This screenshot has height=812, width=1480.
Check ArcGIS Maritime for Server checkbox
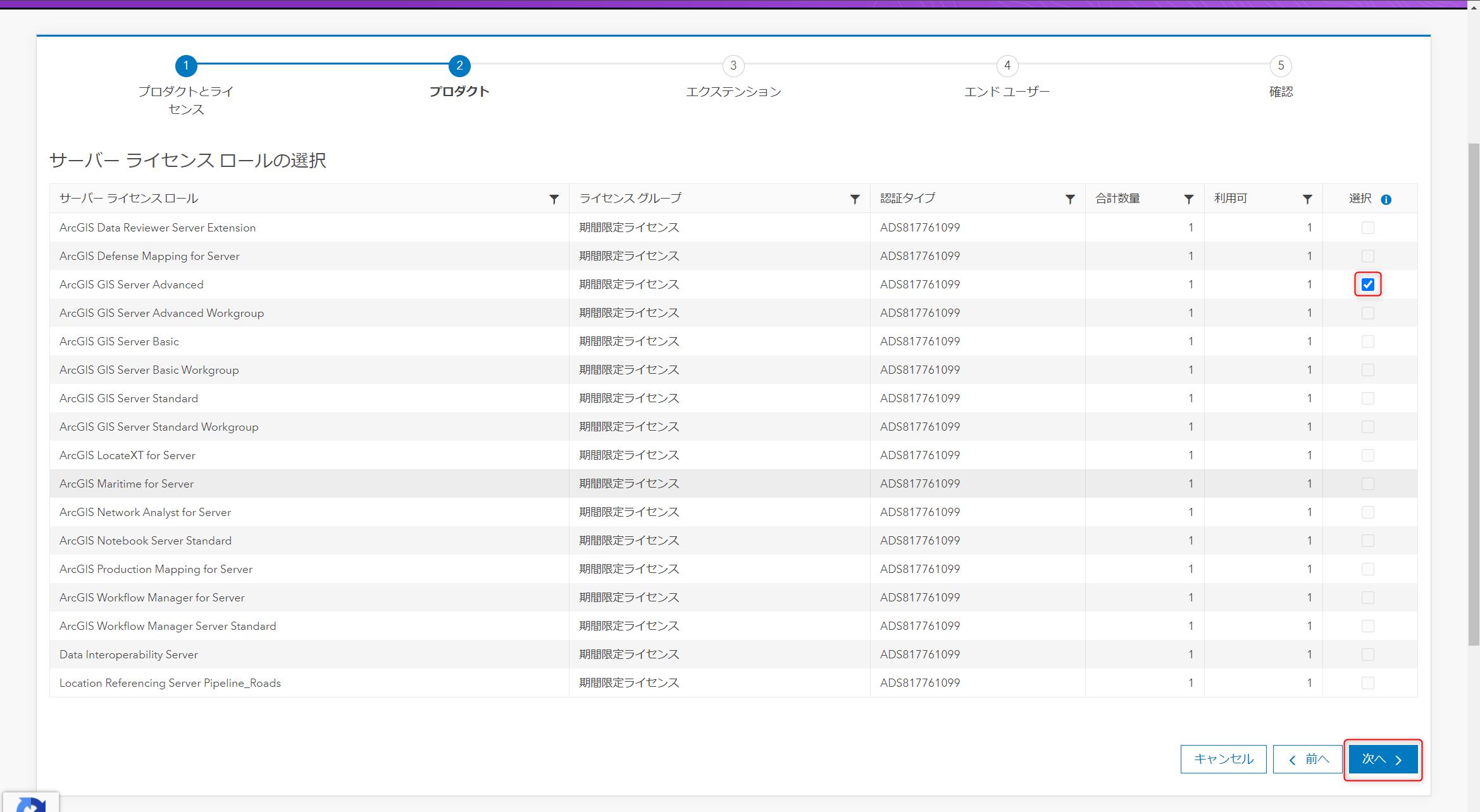click(1368, 484)
